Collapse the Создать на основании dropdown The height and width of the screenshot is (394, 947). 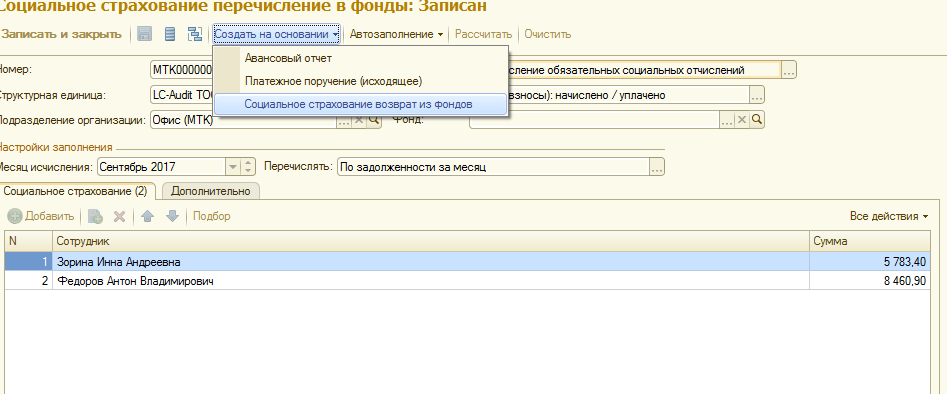277,34
